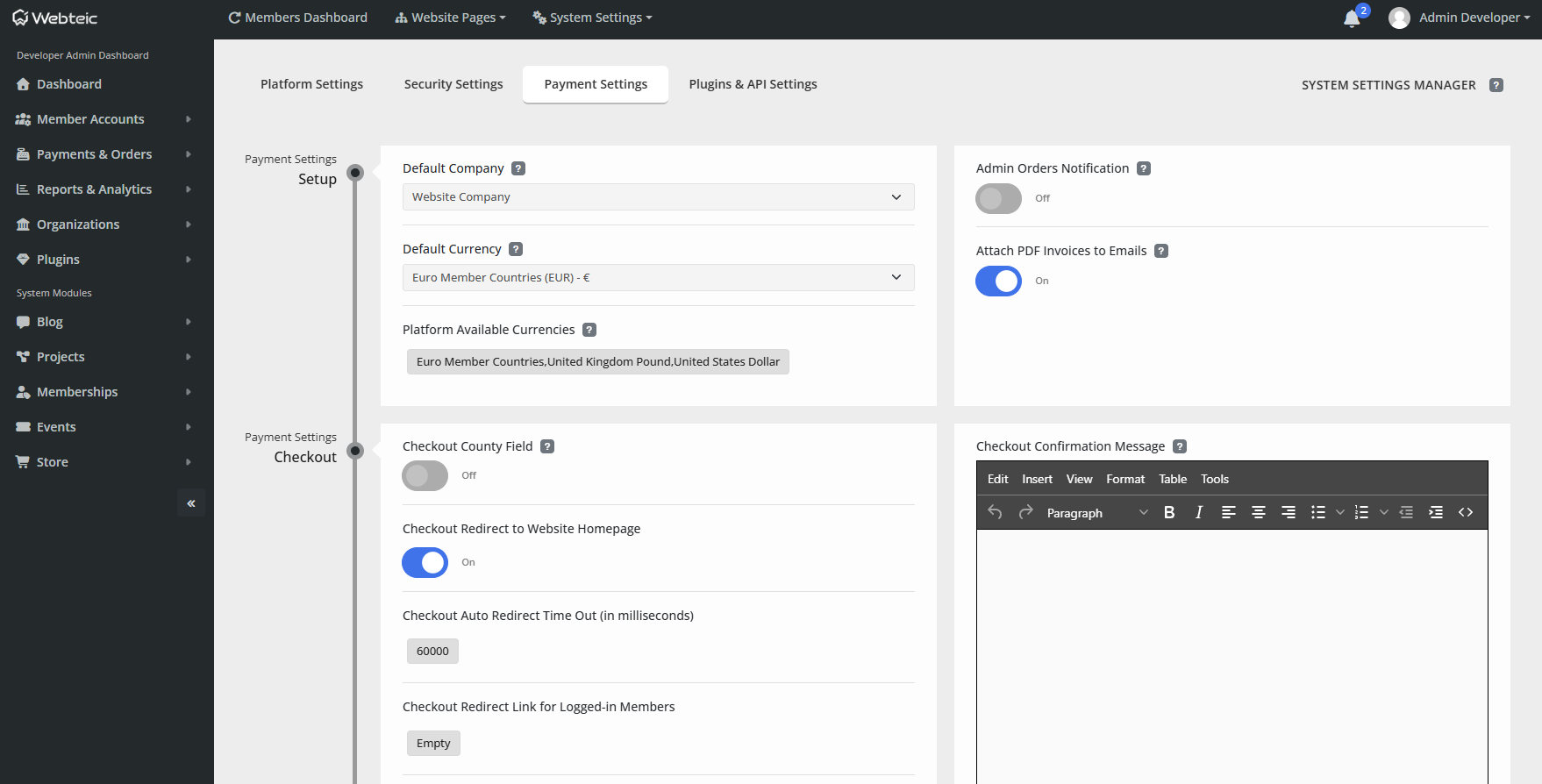Open the notifications bell
1542x784 pixels.
coord(1352,18)
